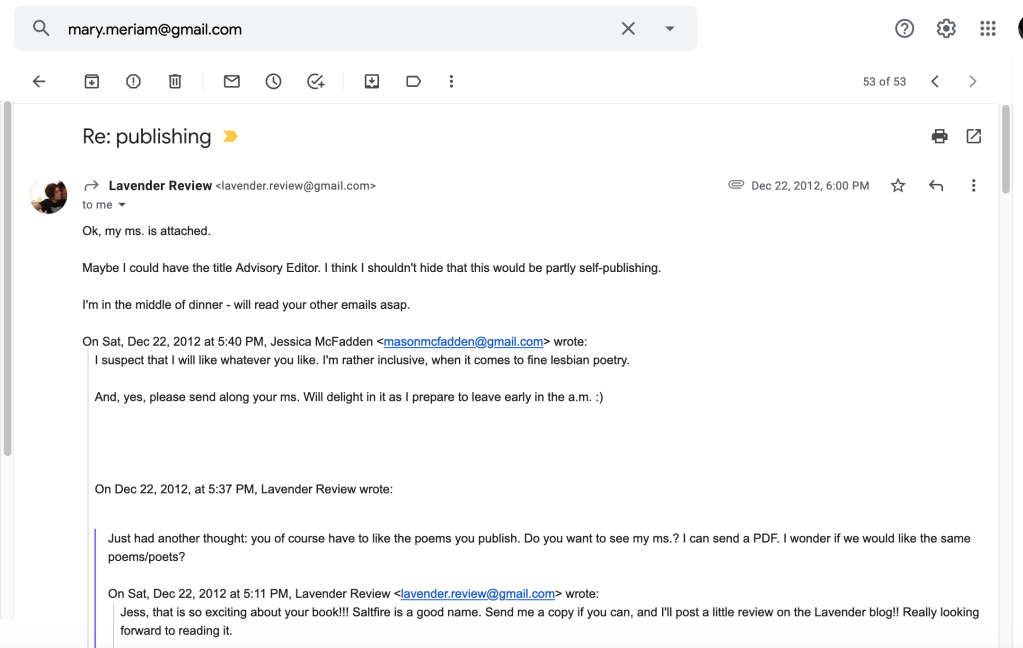Open conversation in a new window
Screen dimensions: 1023x648
974,137
